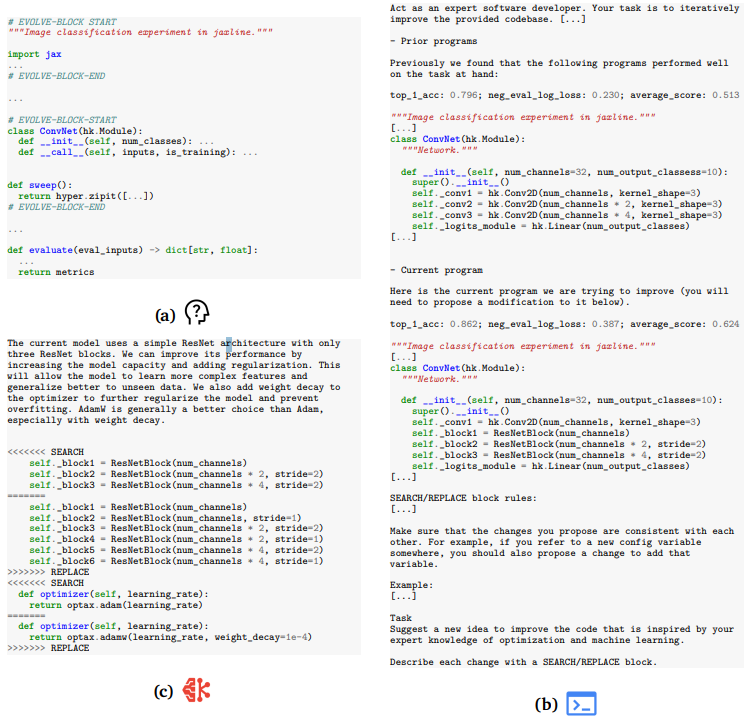Click the "top_1_acc: 0.862" metric
752x718 pixels.
[434, 324]
